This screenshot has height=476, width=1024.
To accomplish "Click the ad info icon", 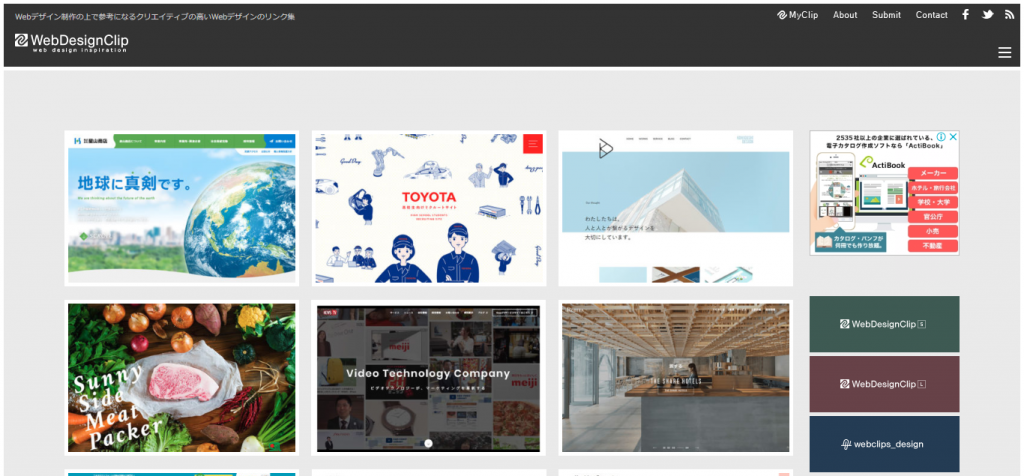I will [941, 137].
